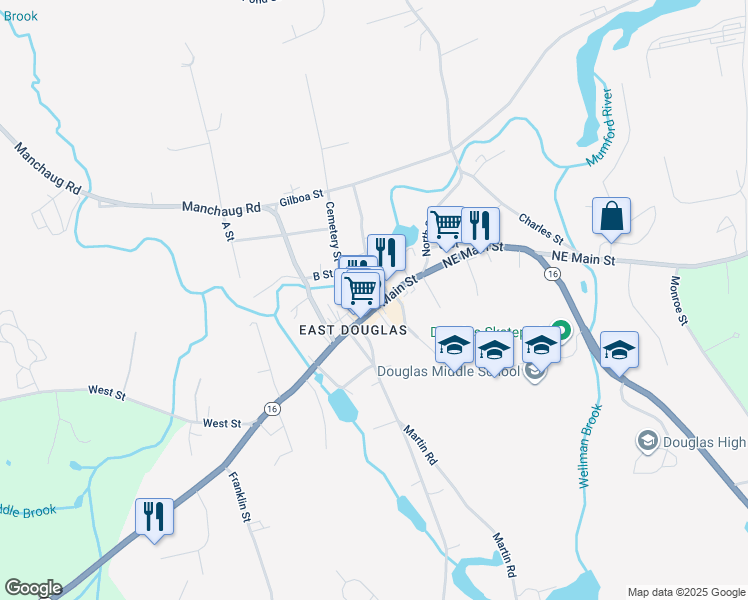Select the restaurant marker near Franklin St

pos(154,520)
